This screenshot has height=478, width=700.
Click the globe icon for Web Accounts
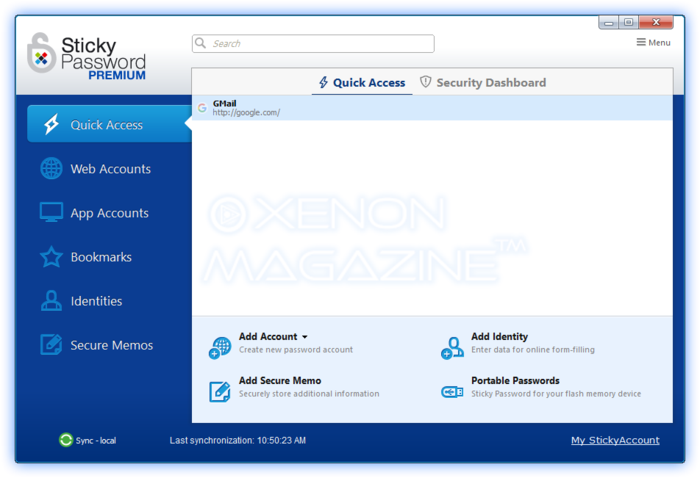(x=51, y=168)
